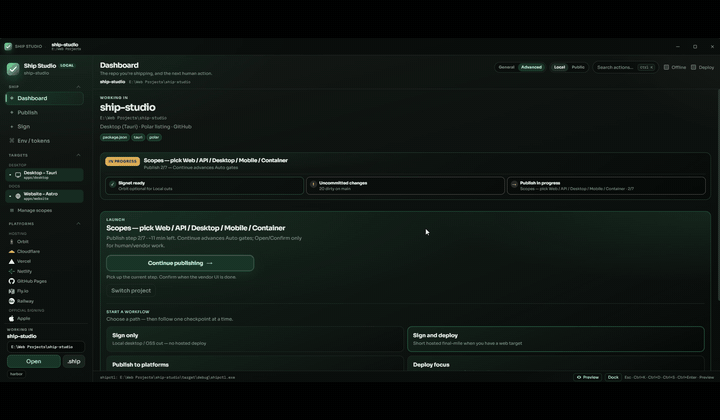The image size is (720, 420).
Task: Click the Publish in progress status card
Action: click(x=606, y=185)
